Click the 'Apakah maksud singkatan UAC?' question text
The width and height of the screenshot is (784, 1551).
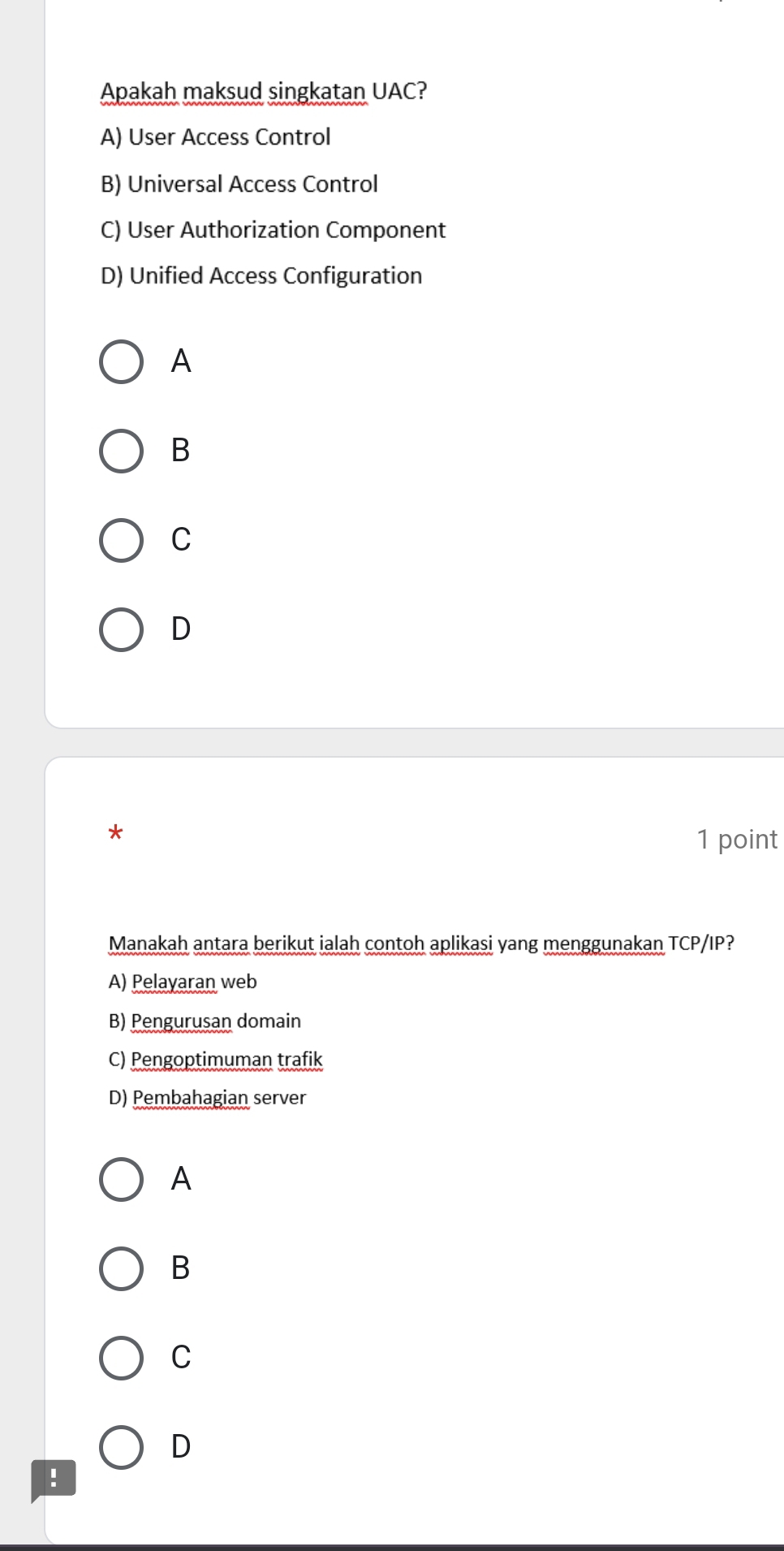(x=263, y=91)
